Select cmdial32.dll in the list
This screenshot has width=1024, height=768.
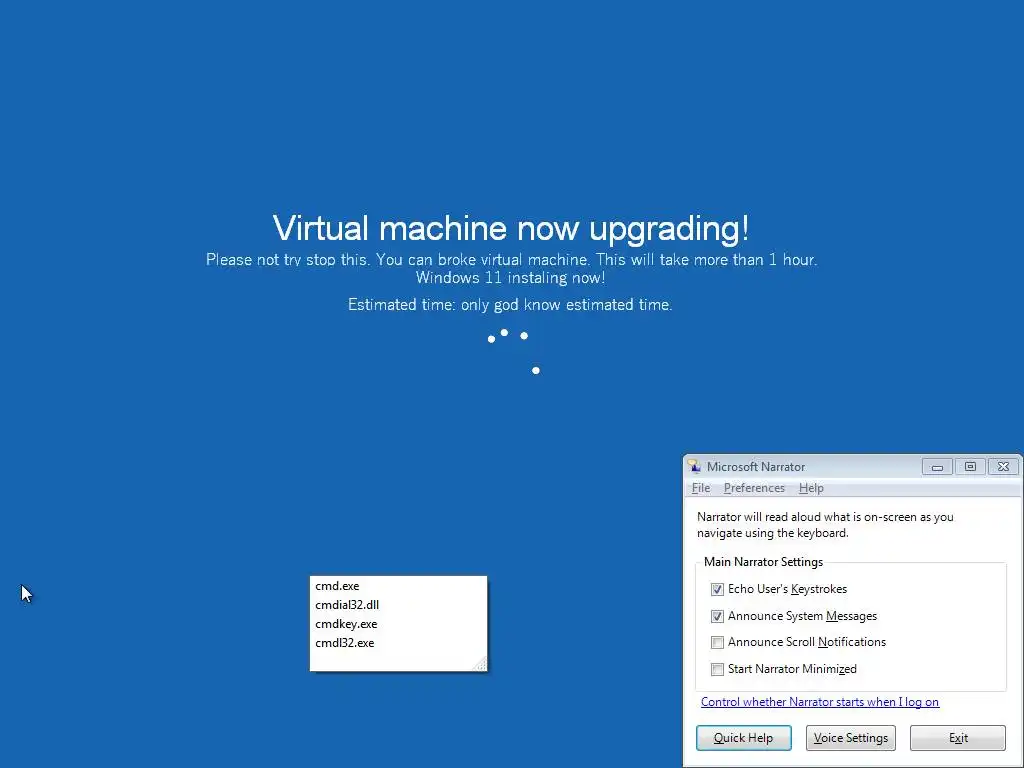coord(398,605)
